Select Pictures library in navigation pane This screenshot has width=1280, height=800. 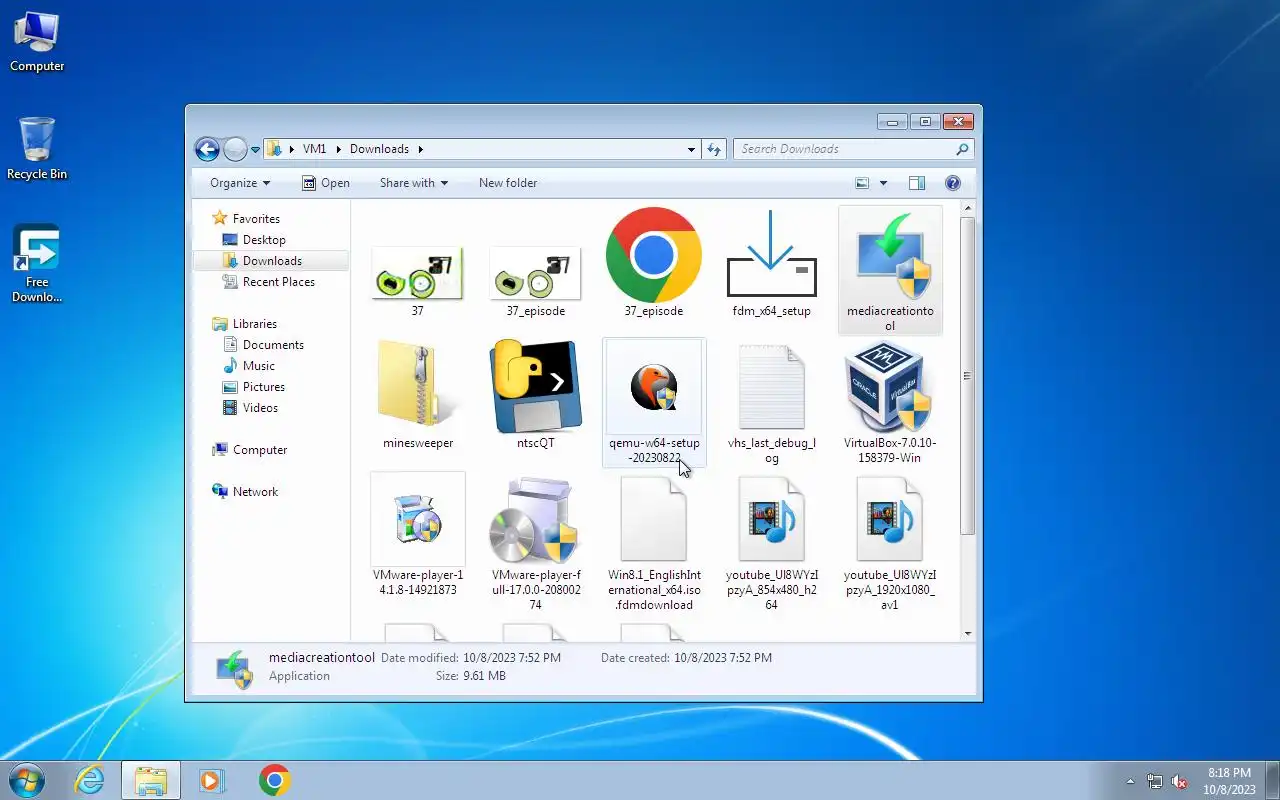click(264, 387)
